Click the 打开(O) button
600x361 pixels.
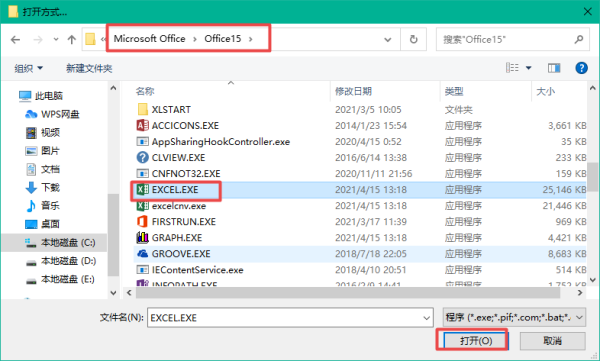click(x=476, y=340)
